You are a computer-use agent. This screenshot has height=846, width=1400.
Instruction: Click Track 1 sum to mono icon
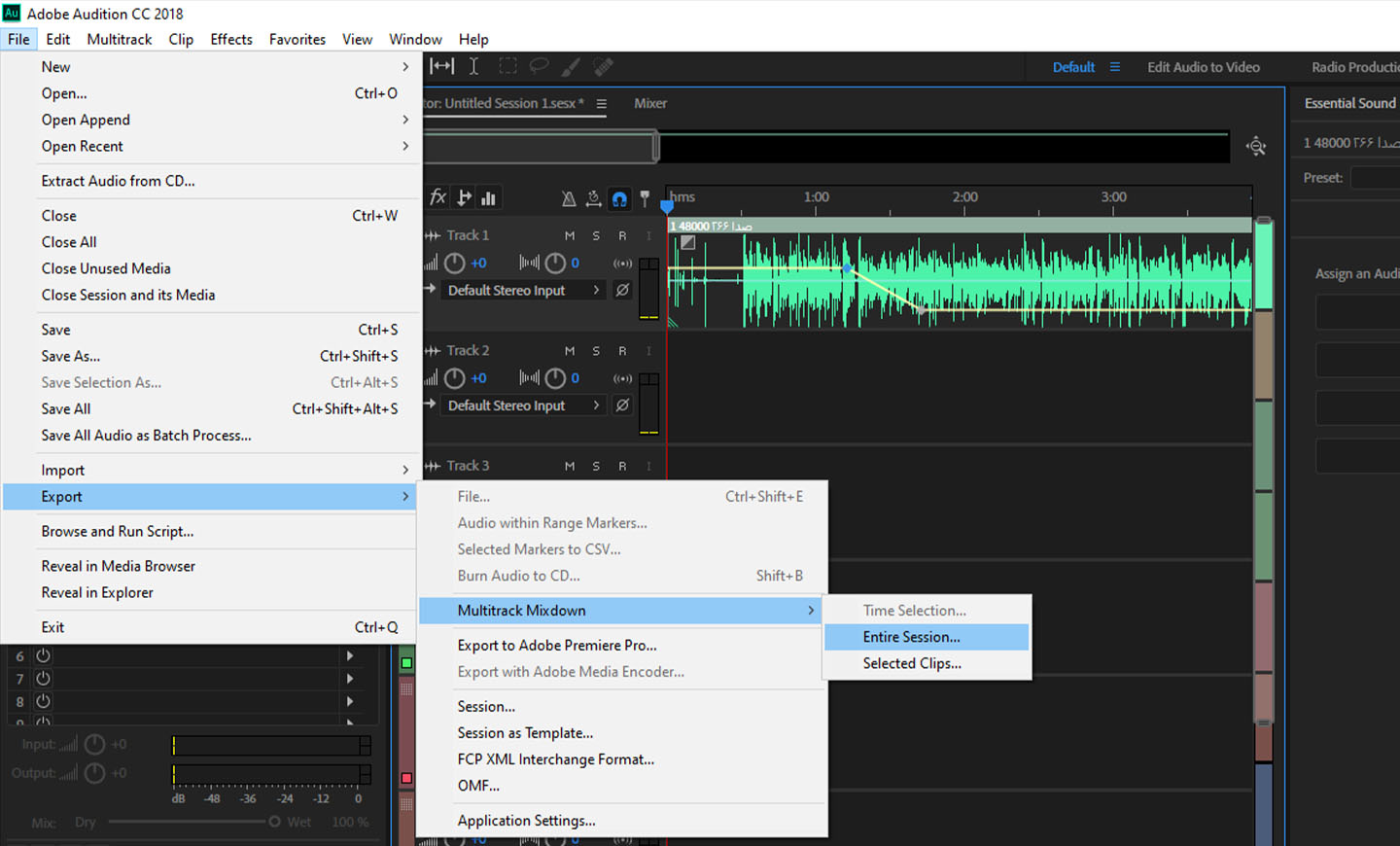point(622,264)
